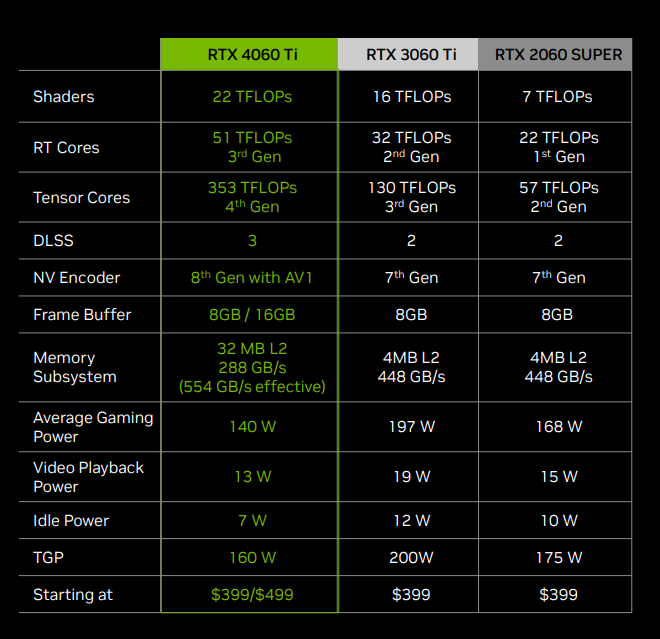
Task: Click the Frame Buffer row label
Action: pyautogui.click(x=82, y=314)
